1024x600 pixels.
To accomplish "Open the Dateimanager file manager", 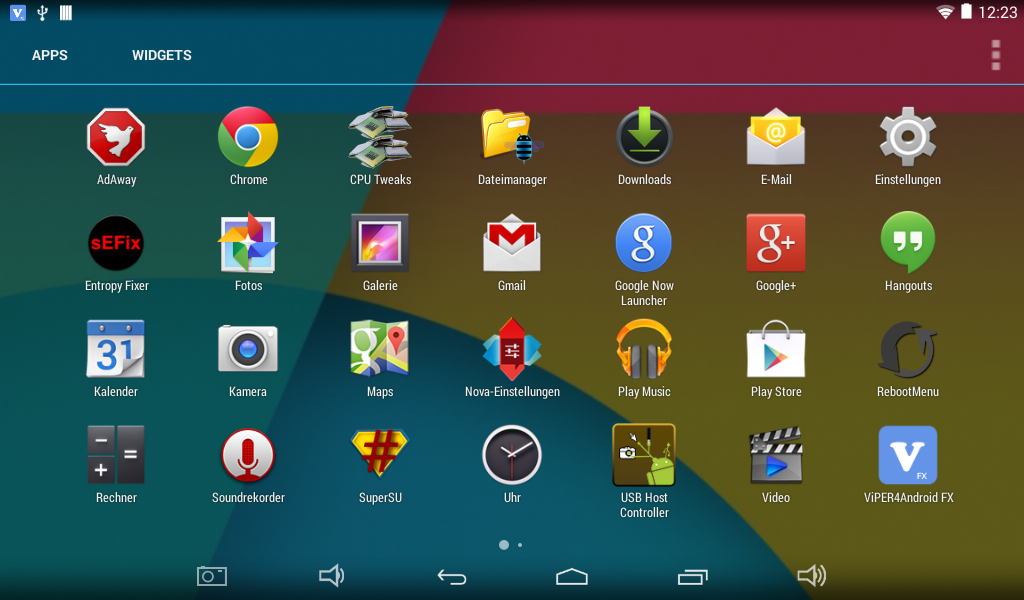I will click(512, 137).
